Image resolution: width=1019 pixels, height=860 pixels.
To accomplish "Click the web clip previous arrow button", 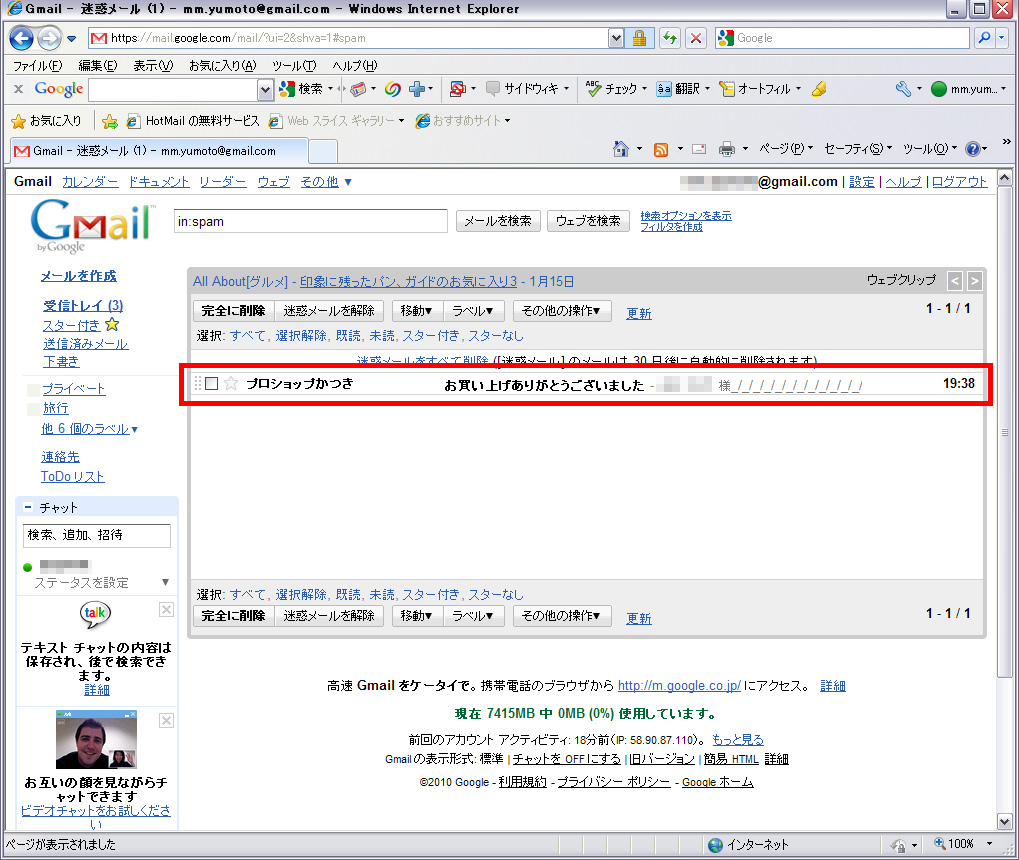I will 955,281.
